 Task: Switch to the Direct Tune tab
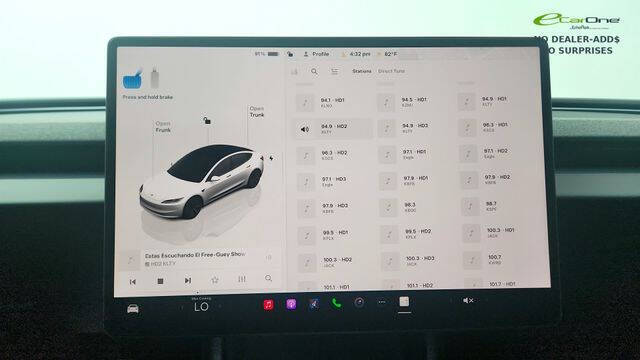pos(391,71)
